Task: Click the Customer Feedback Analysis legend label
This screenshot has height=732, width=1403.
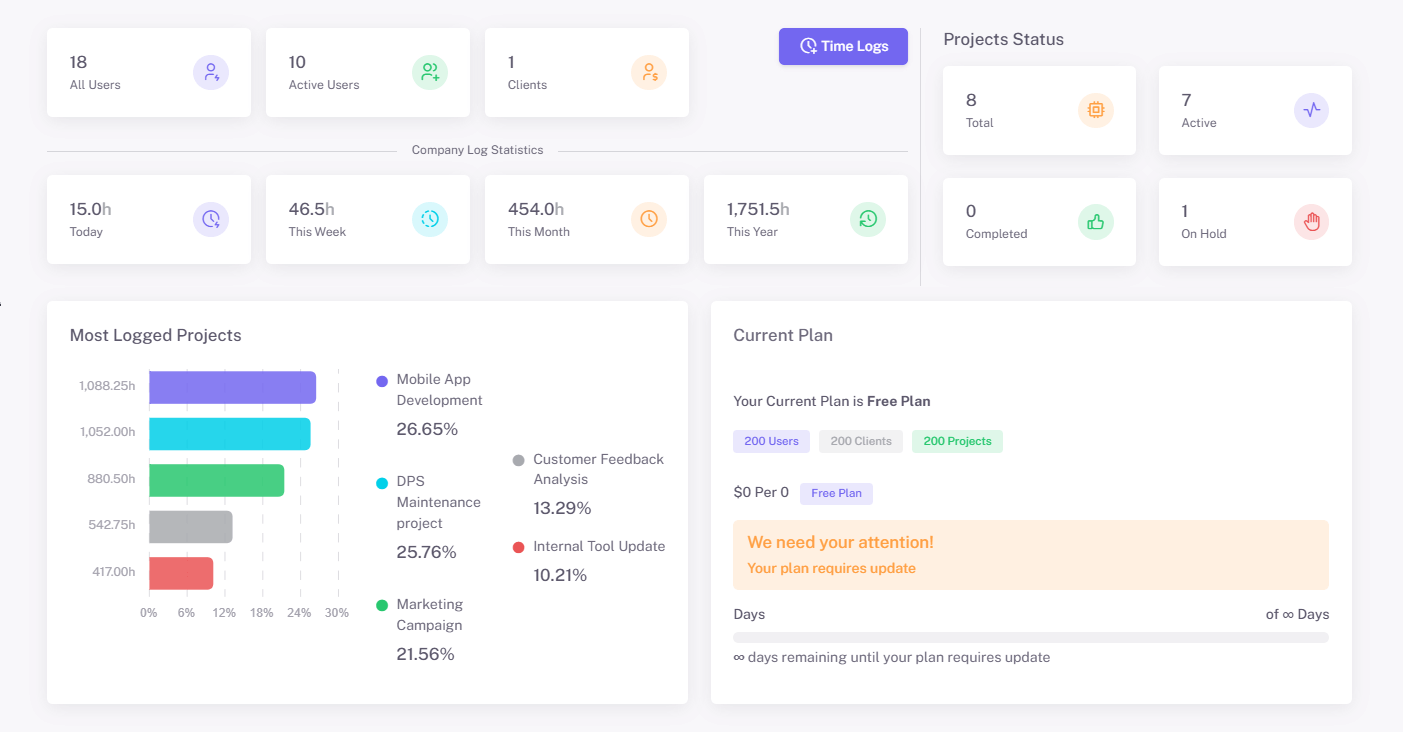Action: click(598, 469)
